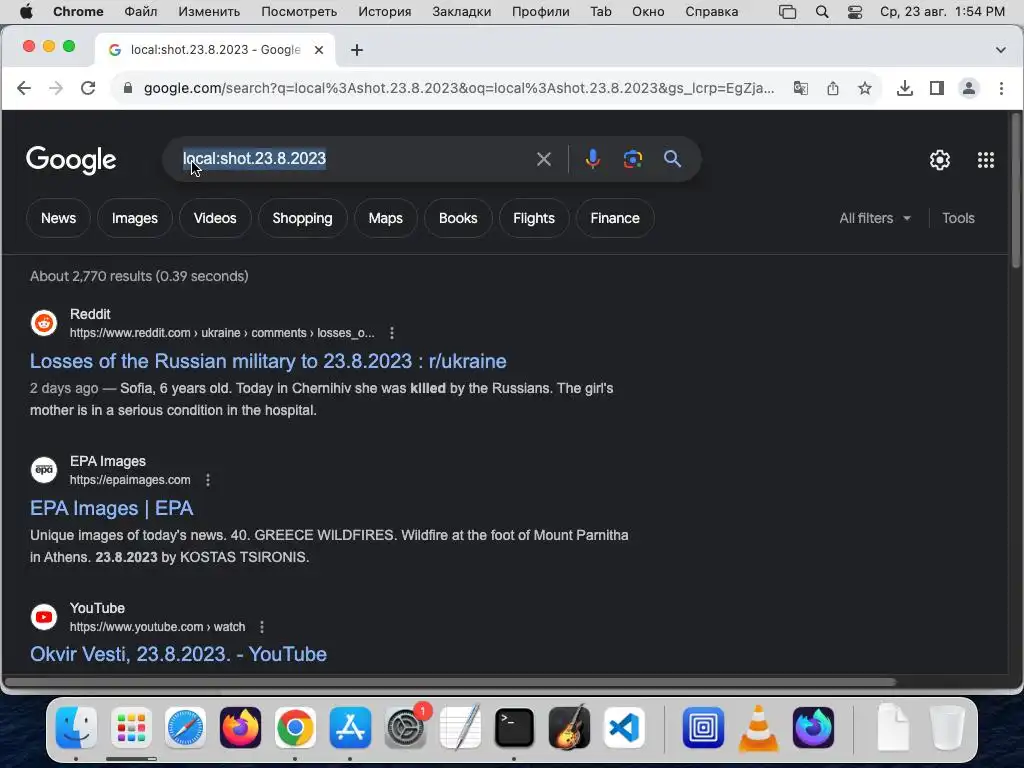Click Google logo to go home
1024x768 pixels.
[x=71, y=160]
